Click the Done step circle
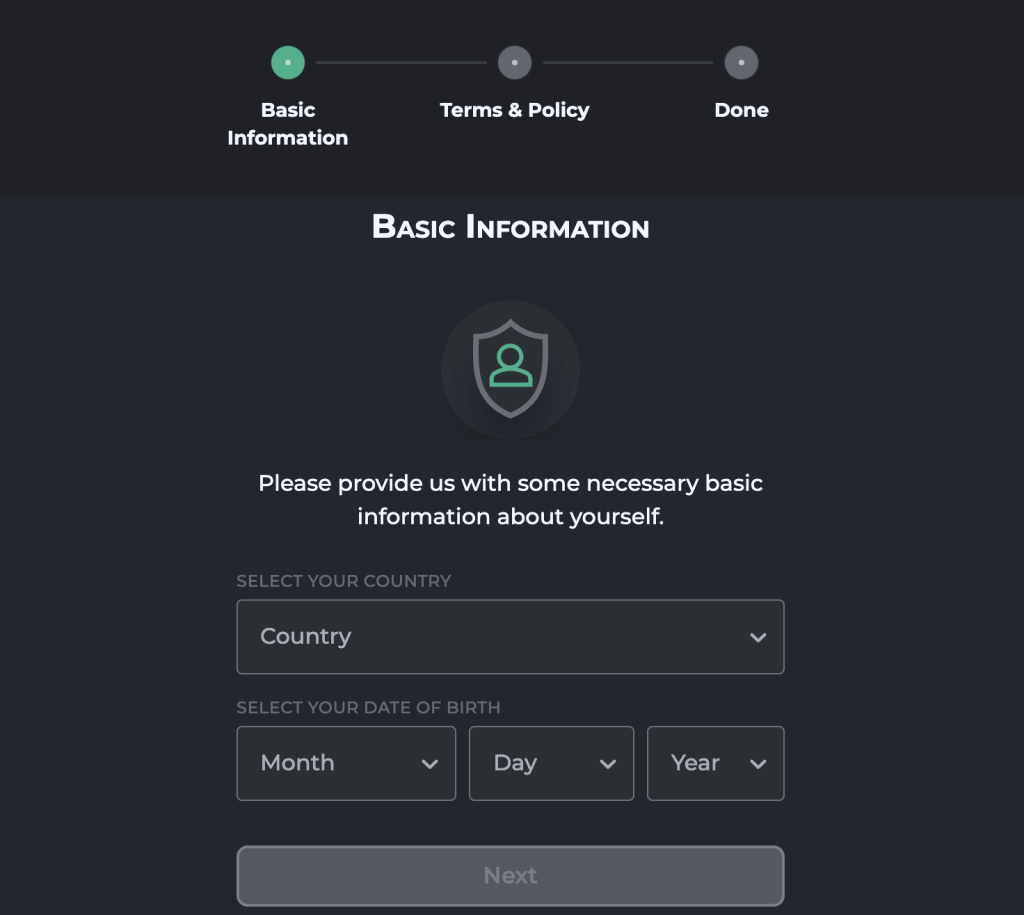This screenshot has height=915, width=1024. point(741,63)
